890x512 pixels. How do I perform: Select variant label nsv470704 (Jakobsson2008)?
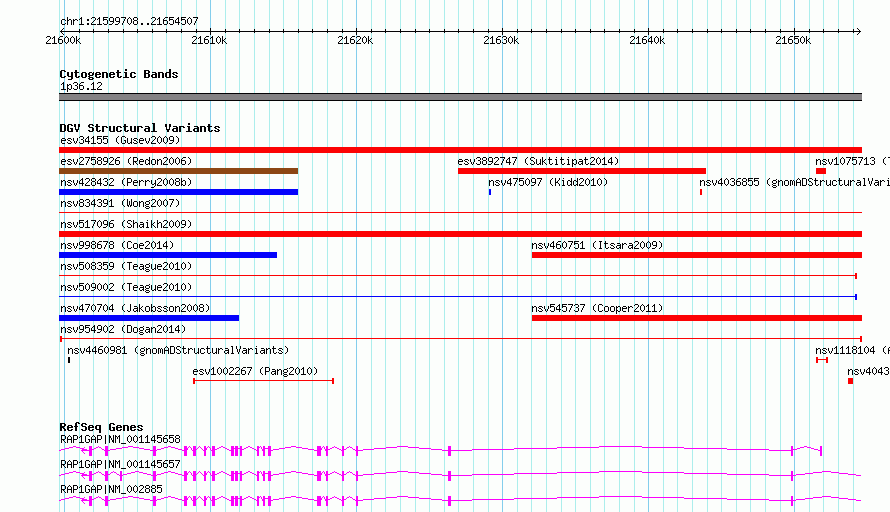(x=135, y=308)
